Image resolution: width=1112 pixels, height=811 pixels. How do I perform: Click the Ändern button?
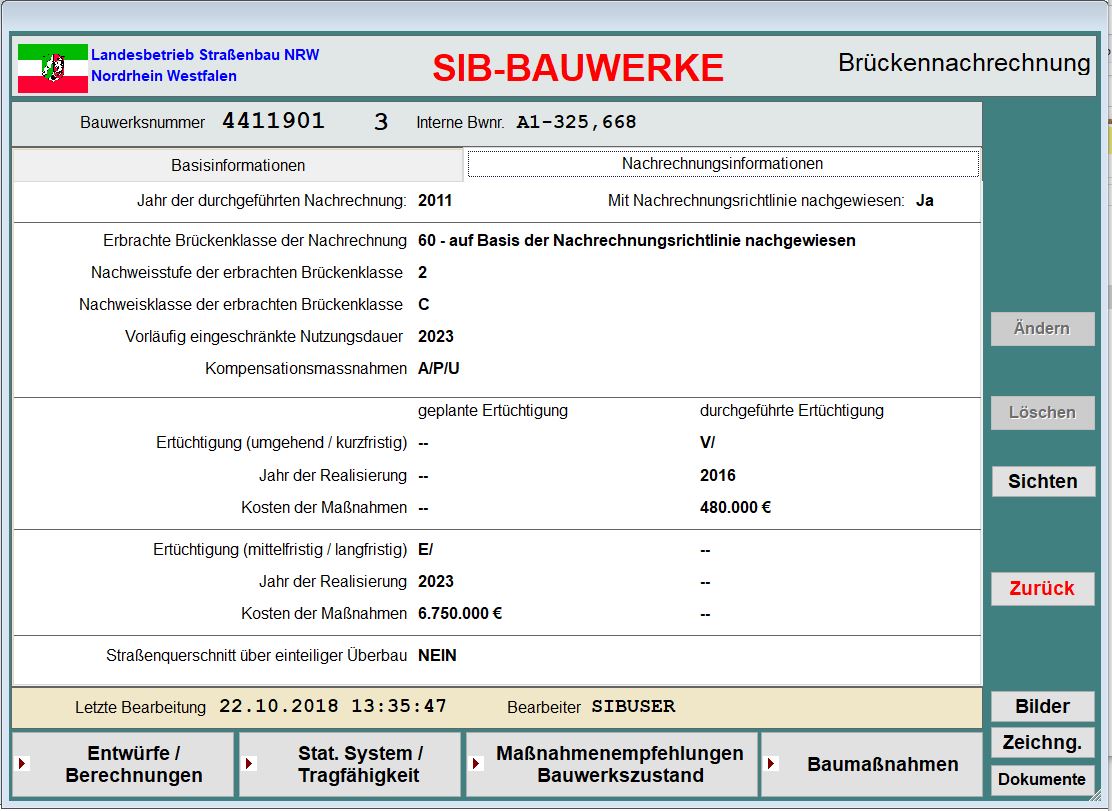(1042, 328)
